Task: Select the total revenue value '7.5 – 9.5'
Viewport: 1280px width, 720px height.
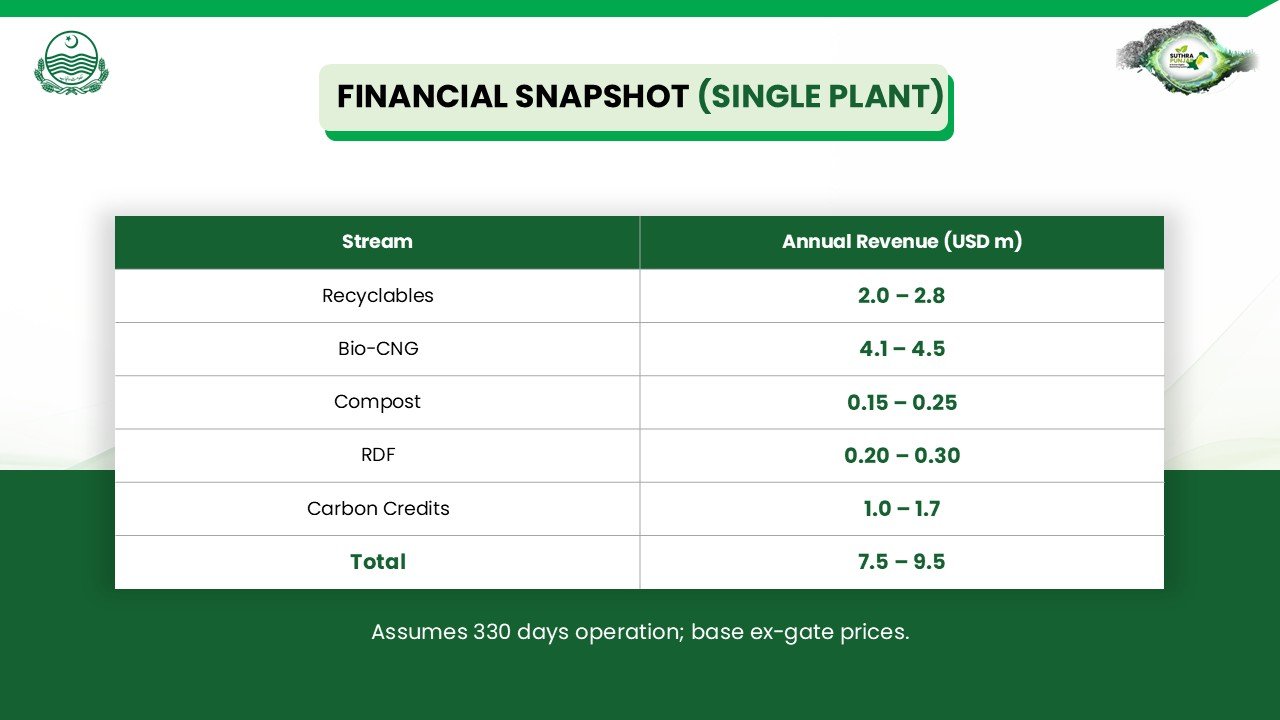Action: tap(902, 562)
